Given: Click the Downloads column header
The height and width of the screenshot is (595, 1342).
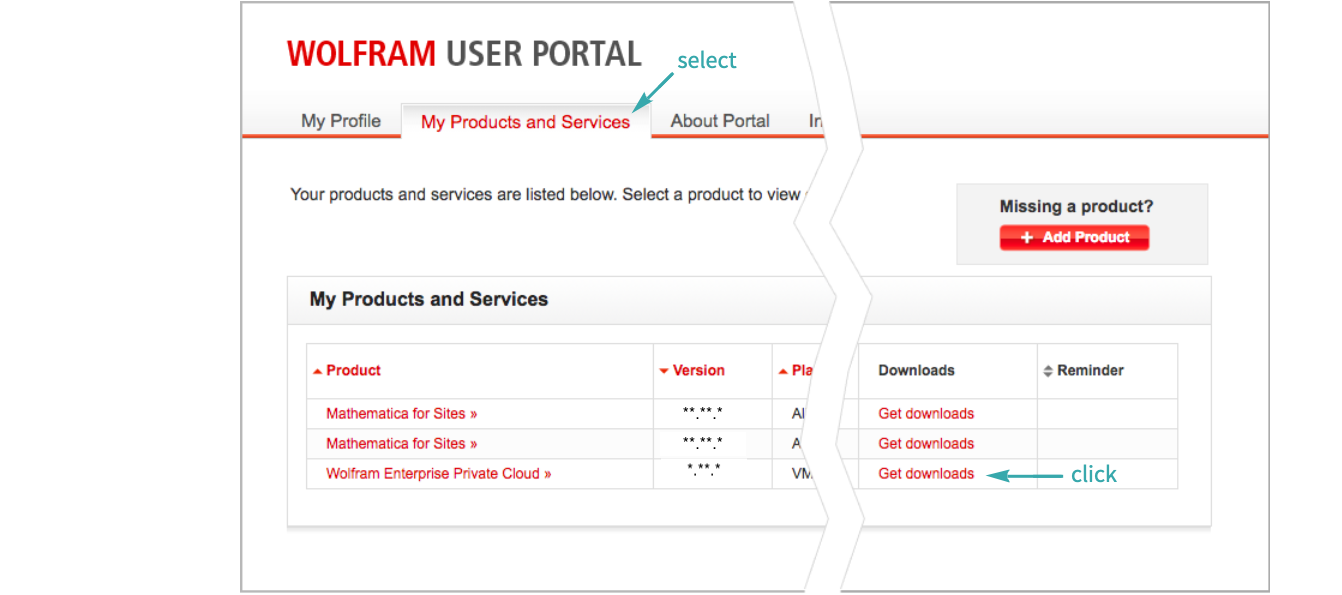Looking at the screenshot, I should click(916, 370).
